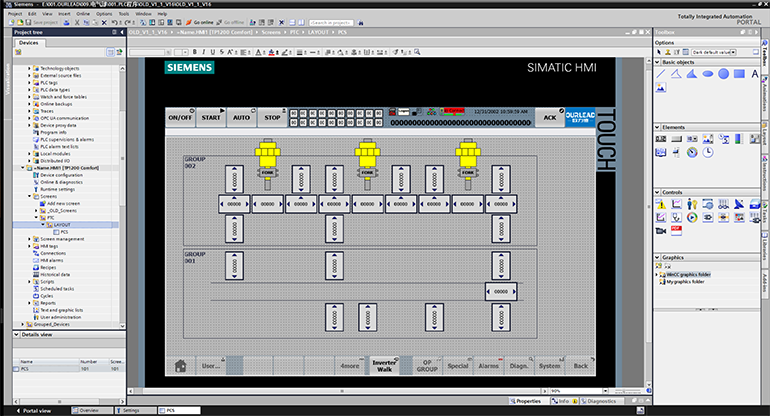
Task: Open the Window menu
Action: tap(143, 14)
